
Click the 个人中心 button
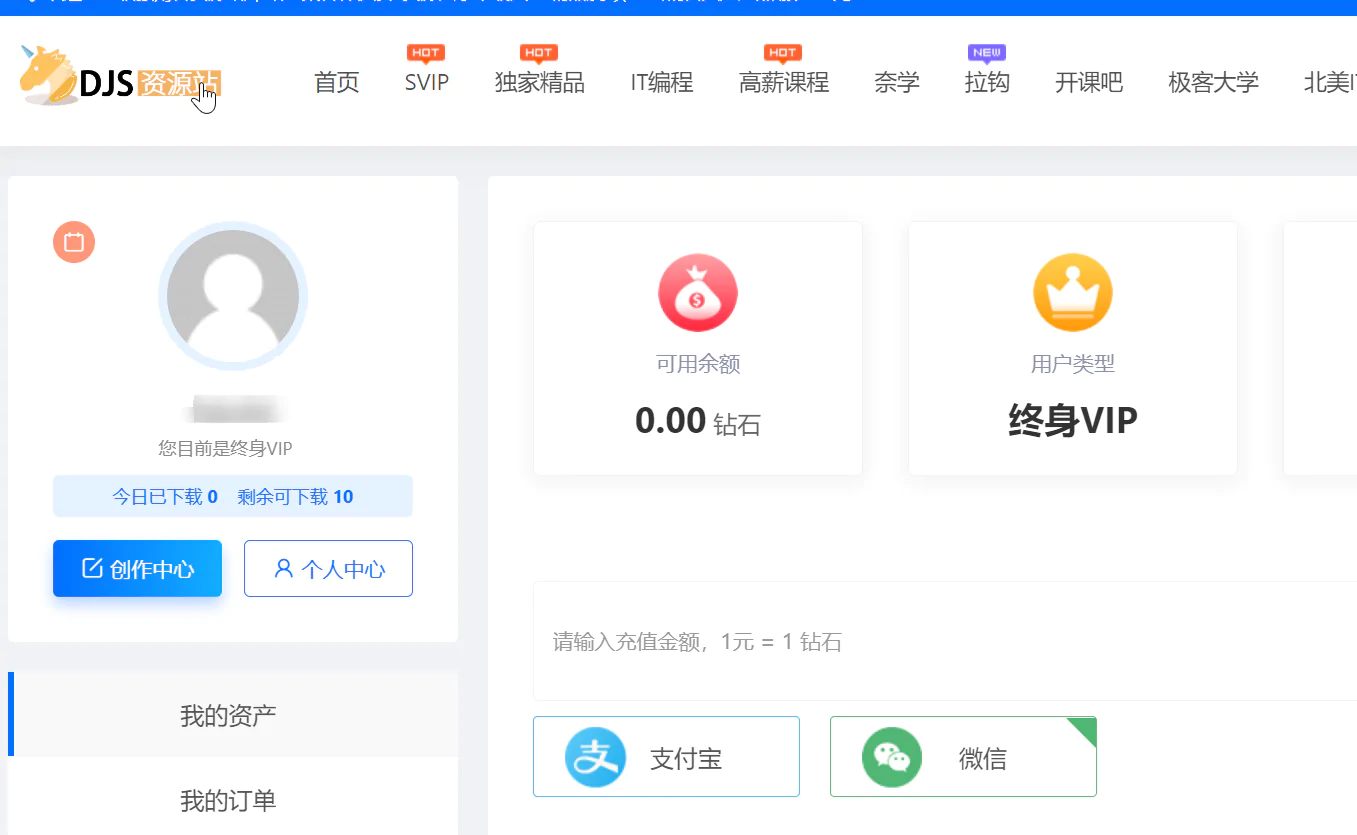click(x=328, y=568)
